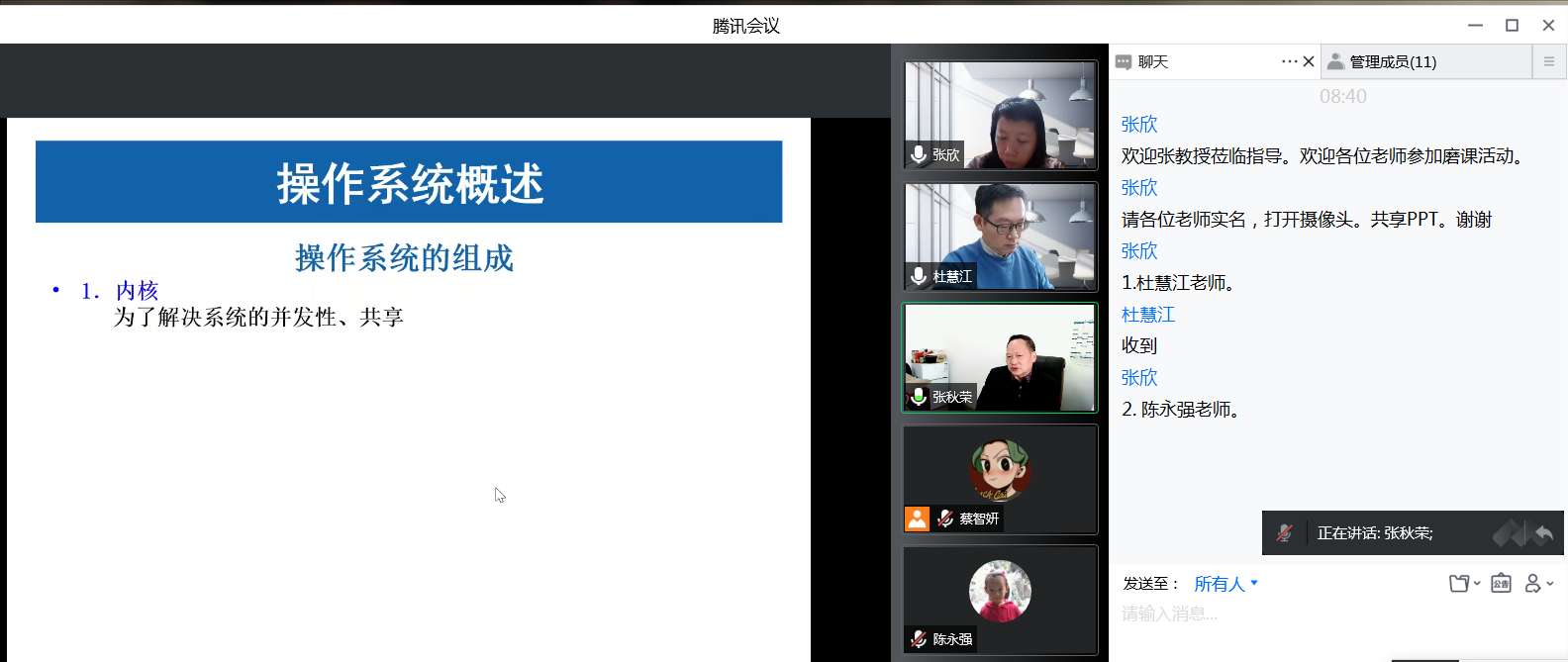Expand the 所有人 recipient dropdown
1568x662 pixels.
tap(1225, 584)
